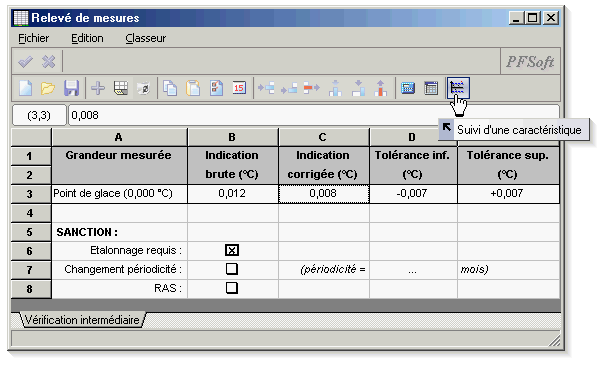The image size is (600, 368).
Task: Click the insert row above icon
Action: (335, 88)
